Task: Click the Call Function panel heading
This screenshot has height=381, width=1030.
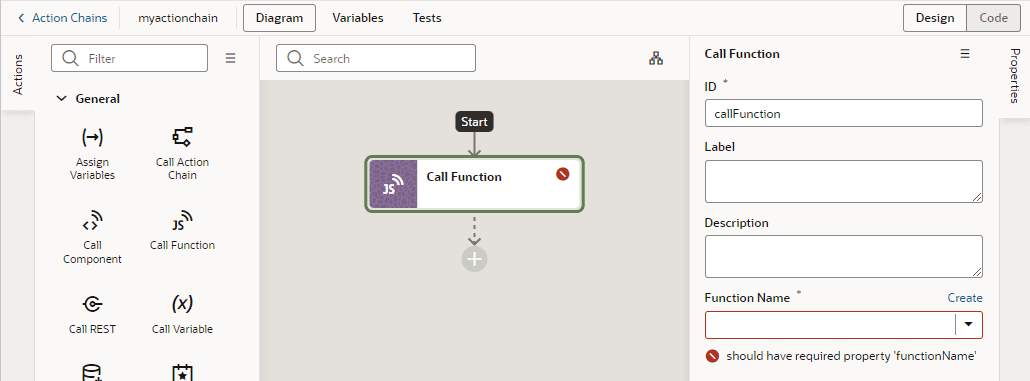Action: 742,54
